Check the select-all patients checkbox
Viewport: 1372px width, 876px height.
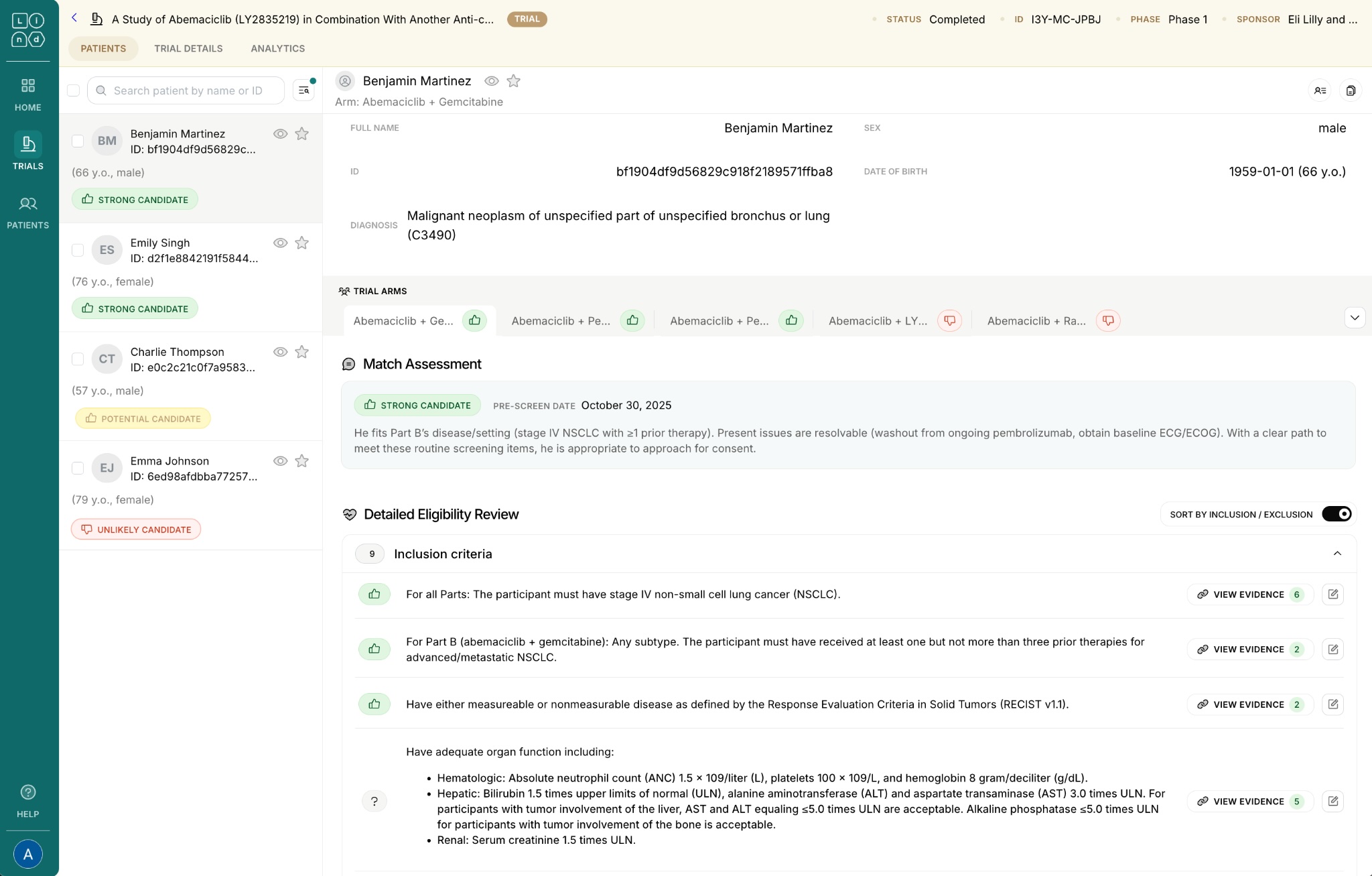(73, 90)
